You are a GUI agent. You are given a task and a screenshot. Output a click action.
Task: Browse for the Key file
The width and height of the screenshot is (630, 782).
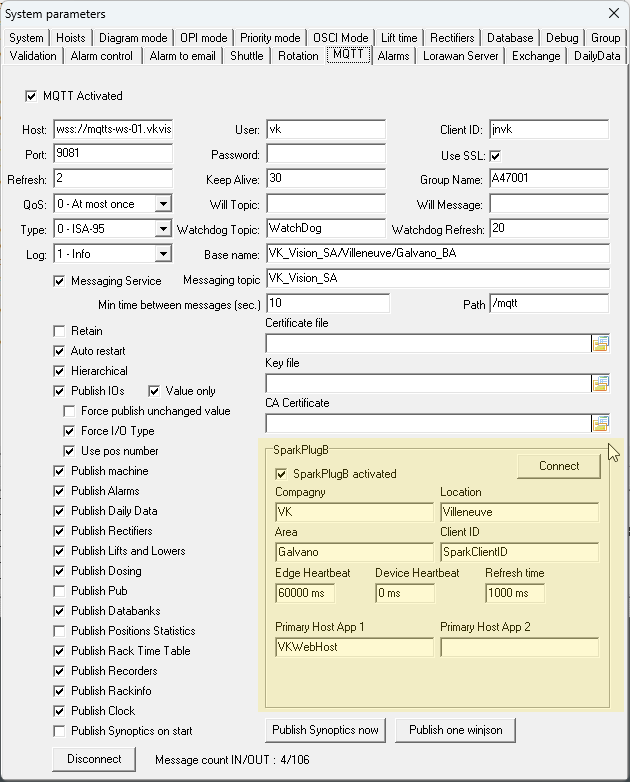point(601,384)
